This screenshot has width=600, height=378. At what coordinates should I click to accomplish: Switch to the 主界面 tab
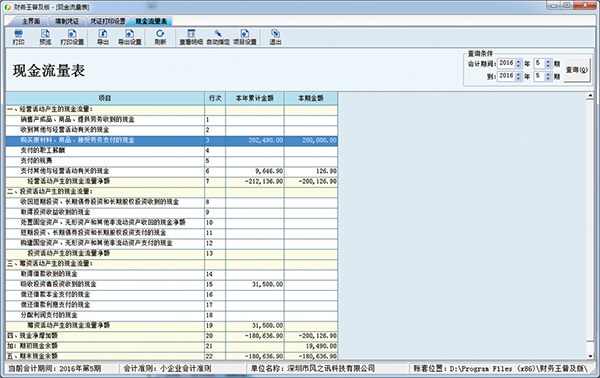(x=31, y=21)
